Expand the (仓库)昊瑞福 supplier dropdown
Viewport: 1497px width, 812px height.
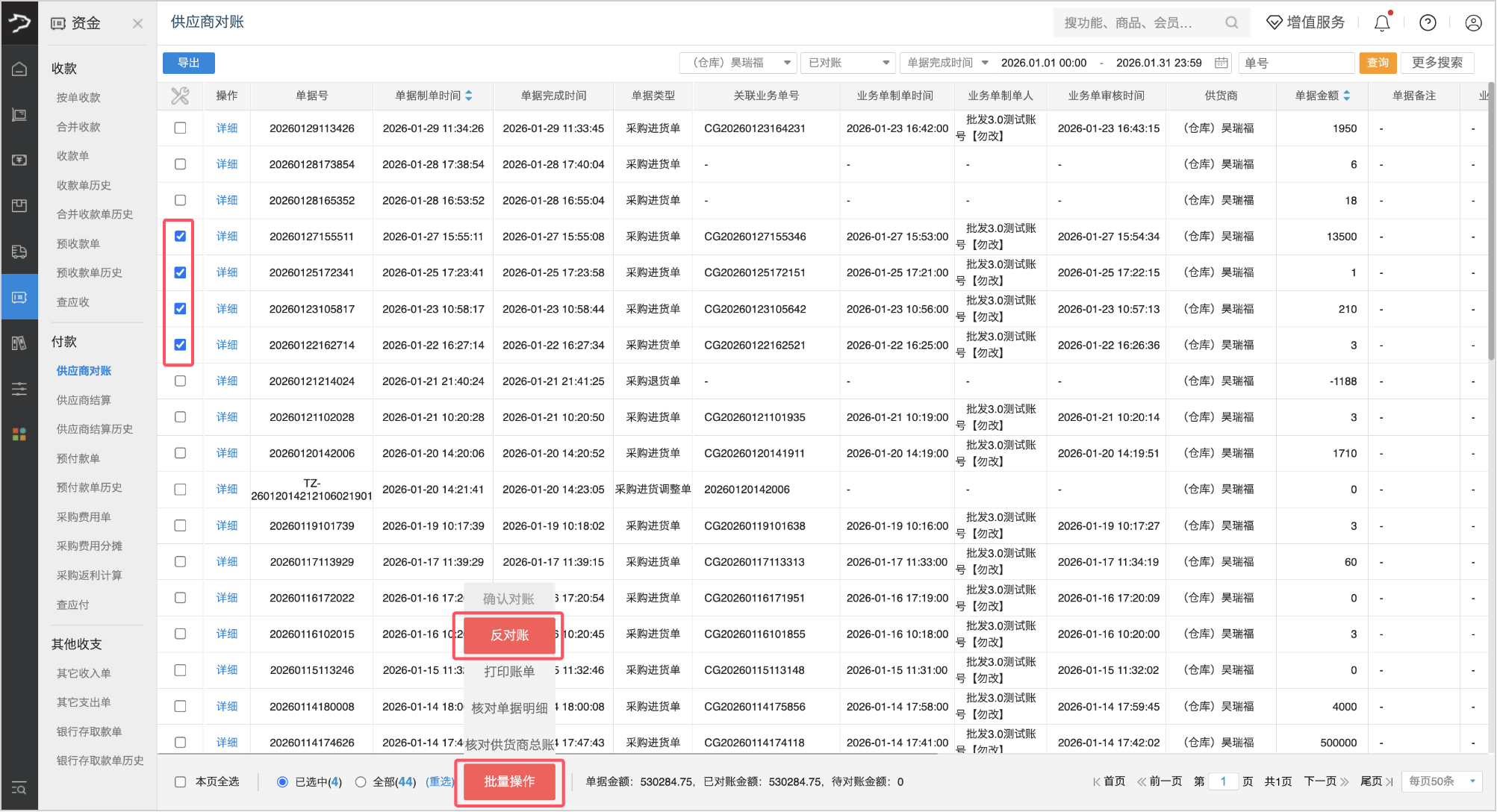[738, 63]
